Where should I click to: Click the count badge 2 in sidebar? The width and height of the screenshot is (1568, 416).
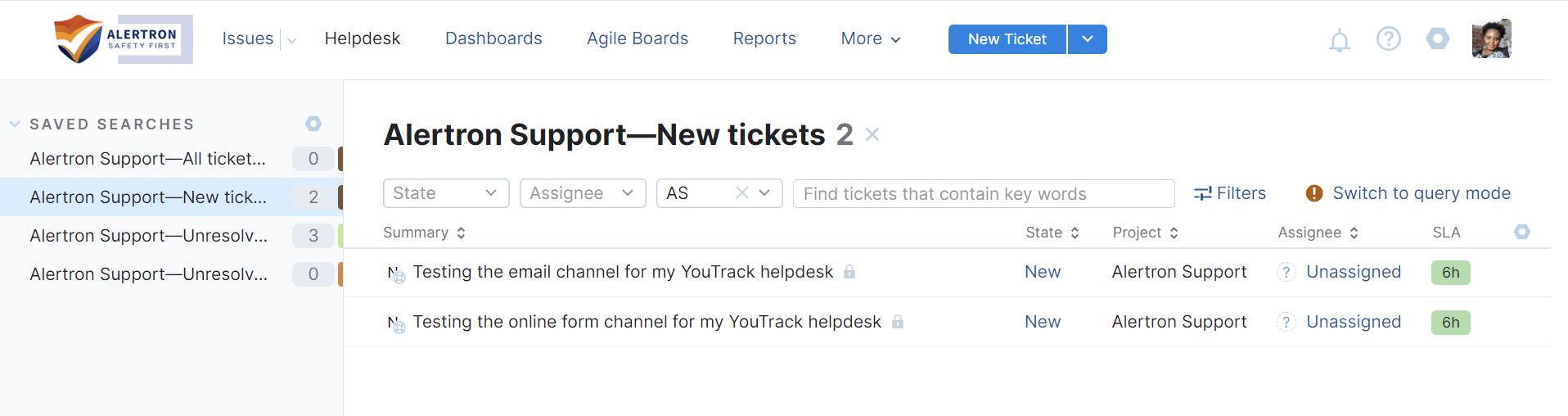coord(313,197)
